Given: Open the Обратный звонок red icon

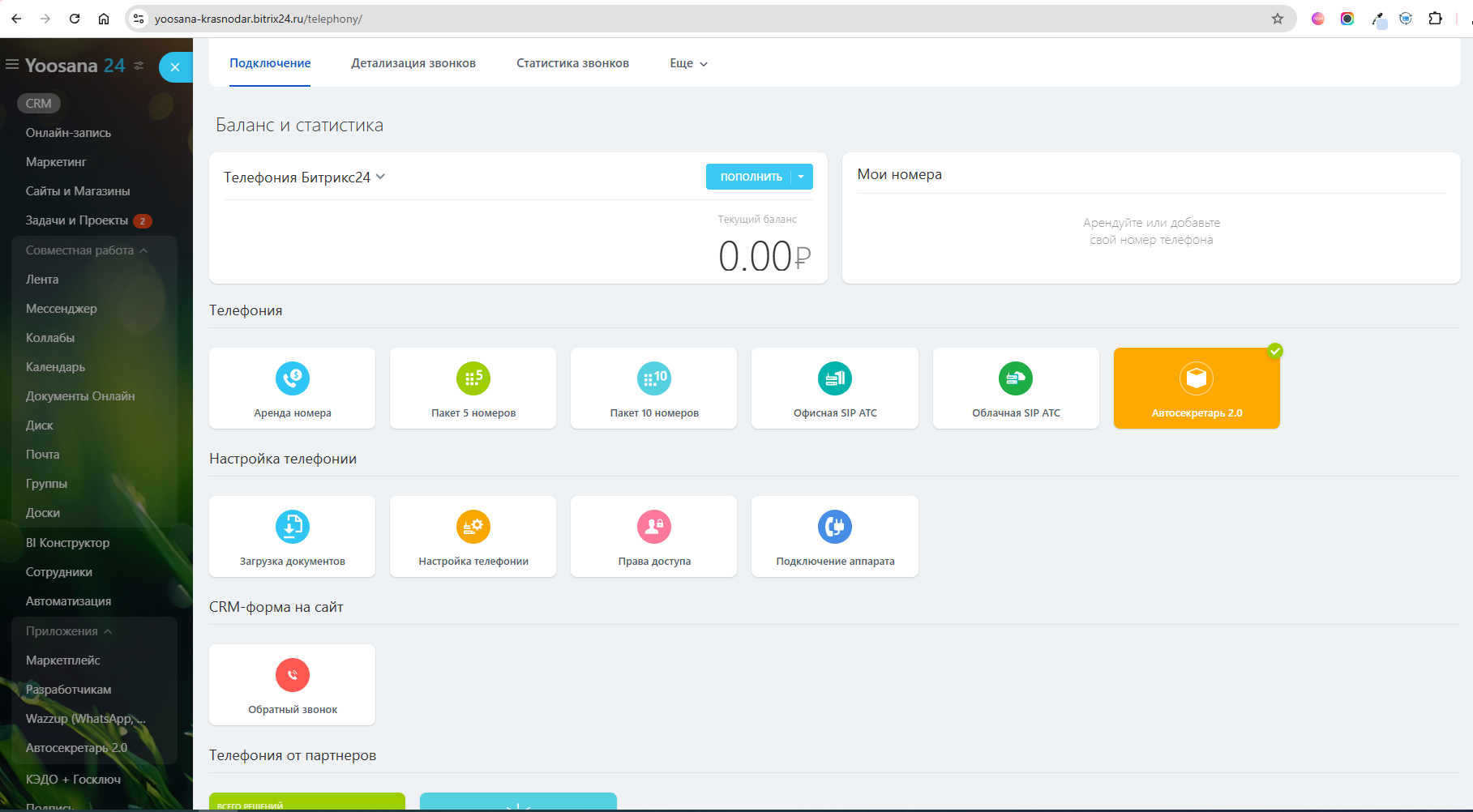Looking at the screenshot, I should (292, 675).
